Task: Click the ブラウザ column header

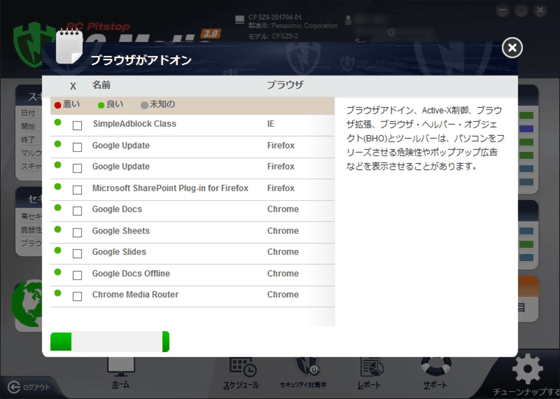Action: [285, 85]
